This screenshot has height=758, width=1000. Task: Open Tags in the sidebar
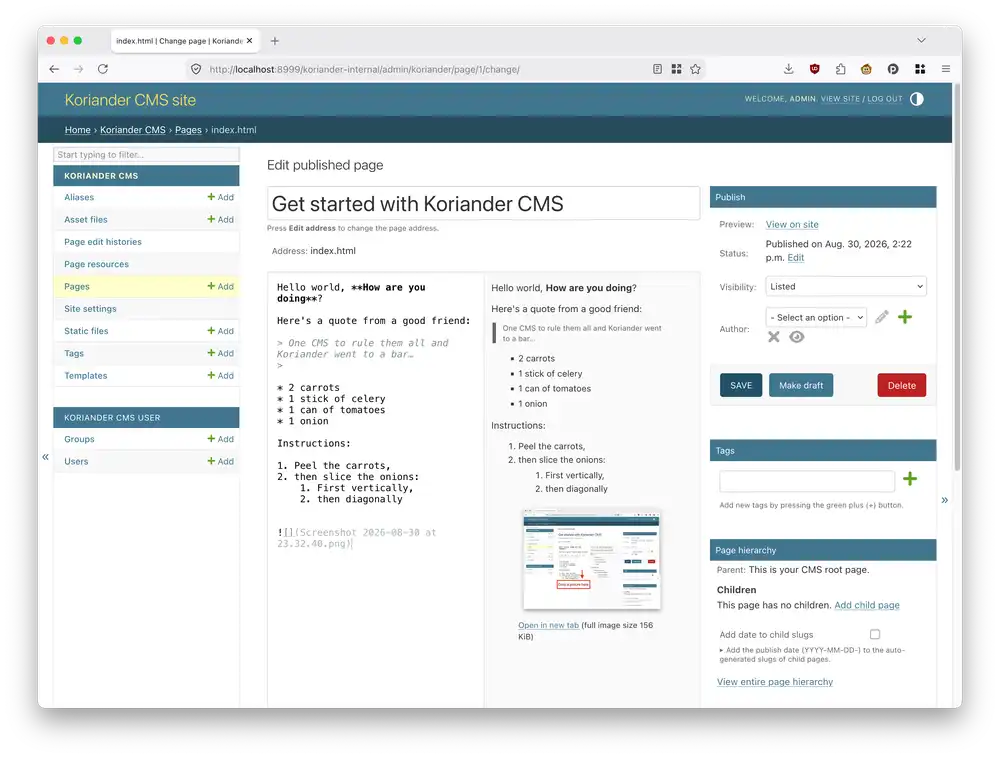(x=74, y=353)
